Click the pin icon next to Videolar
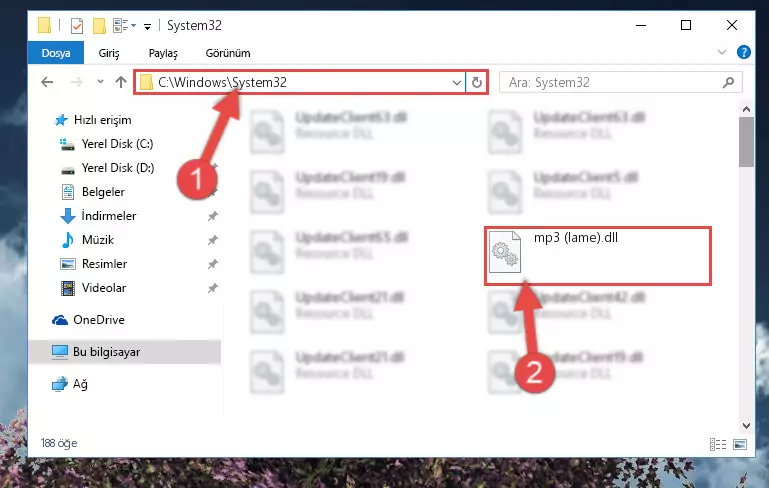 pyautogui.click(x=212, y=288)
